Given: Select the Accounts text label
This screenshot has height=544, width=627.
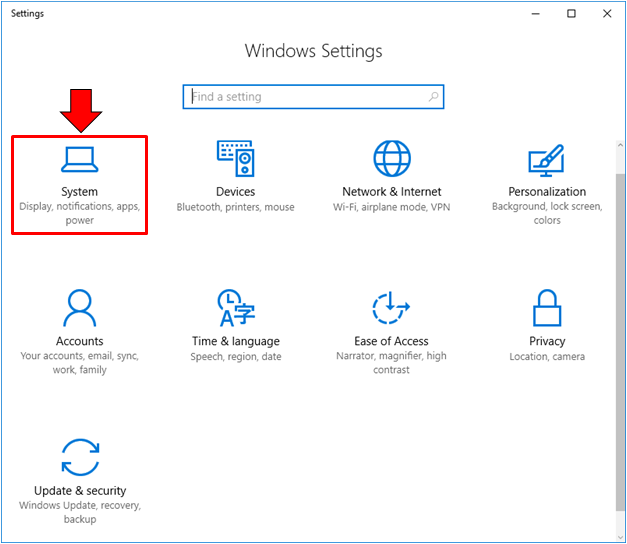Looking at the screenshot, I should [x=79, y=341].
